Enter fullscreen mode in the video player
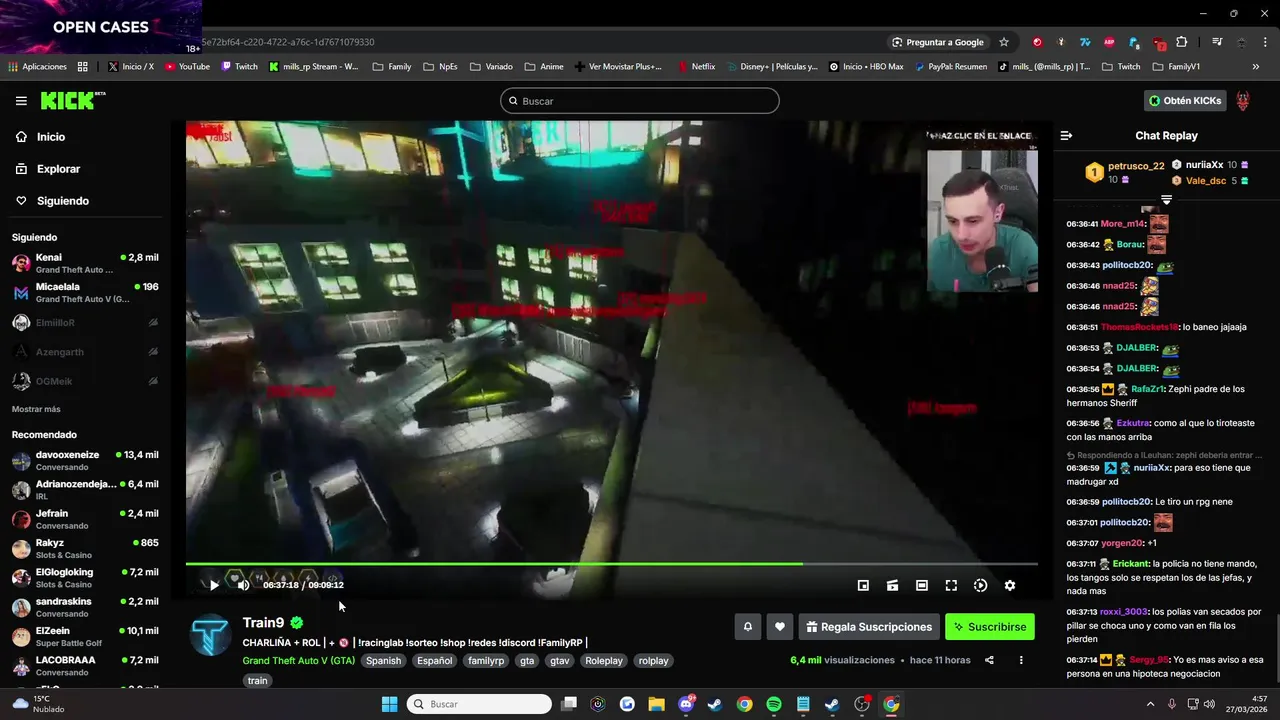The image size is (1280, 720). [x=951, y=585]
